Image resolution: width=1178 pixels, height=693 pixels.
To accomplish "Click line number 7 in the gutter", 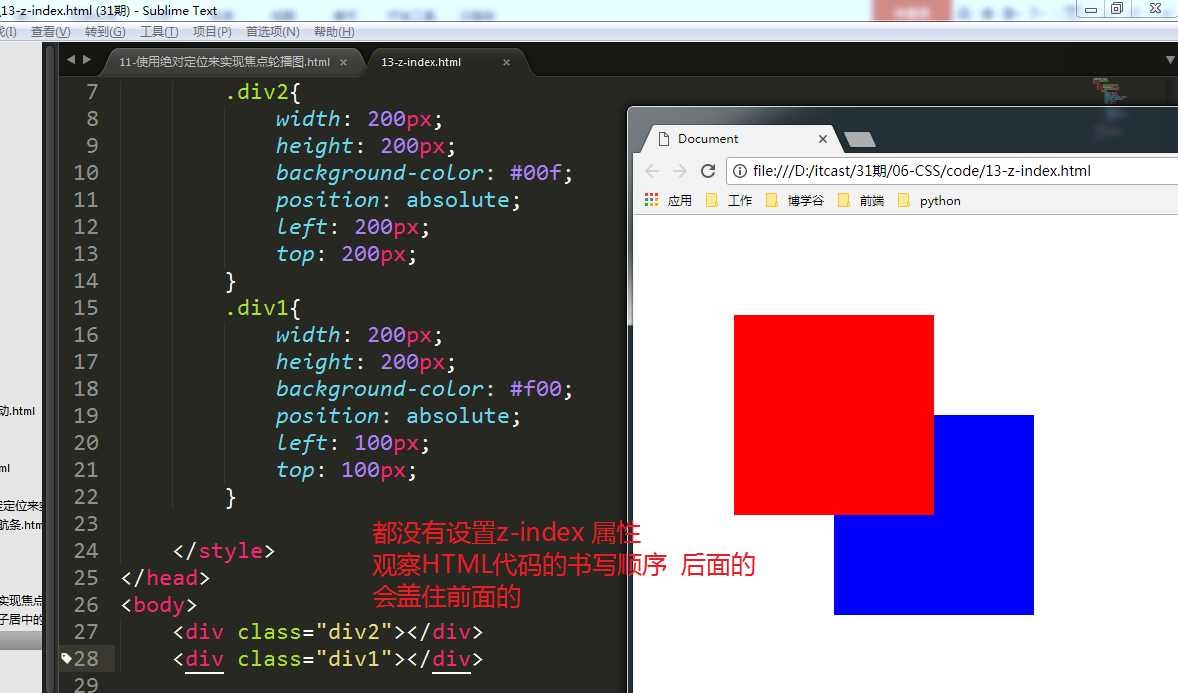I will click(92, 92).
